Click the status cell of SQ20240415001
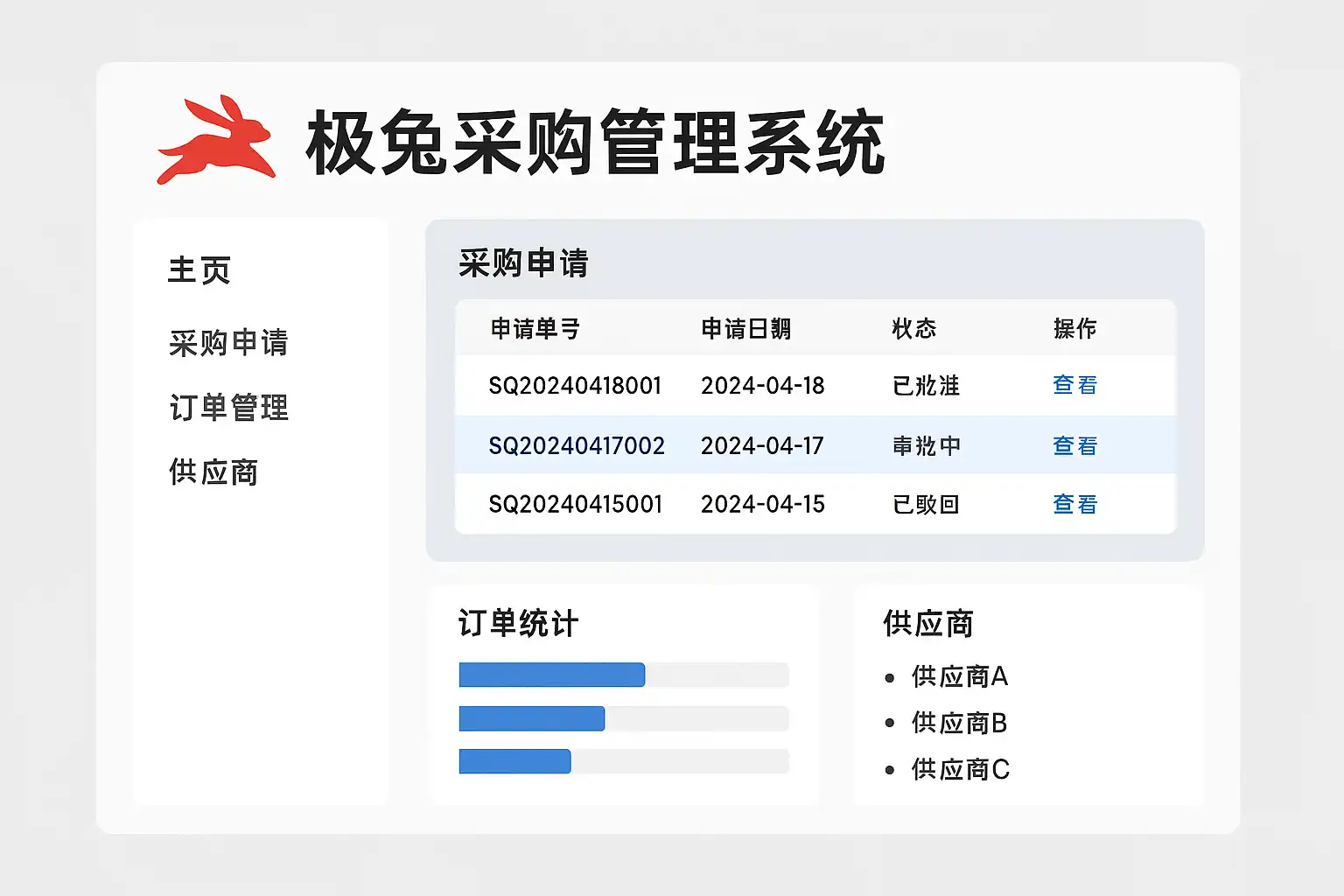The image size is (1344, 896). pos(927,504)
